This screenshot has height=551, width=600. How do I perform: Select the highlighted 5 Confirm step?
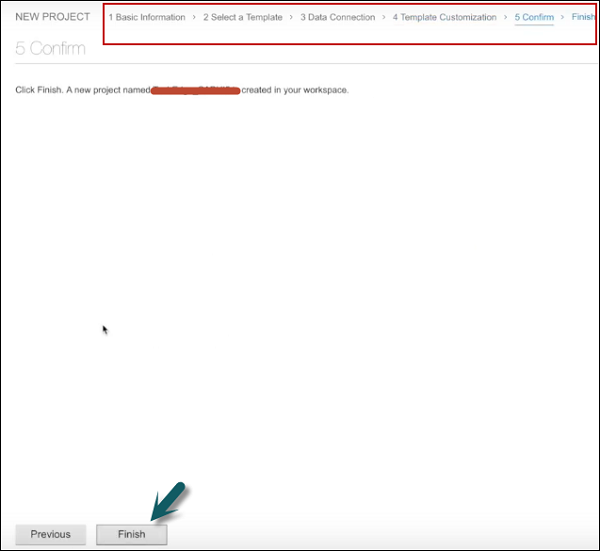coord(534,17)
